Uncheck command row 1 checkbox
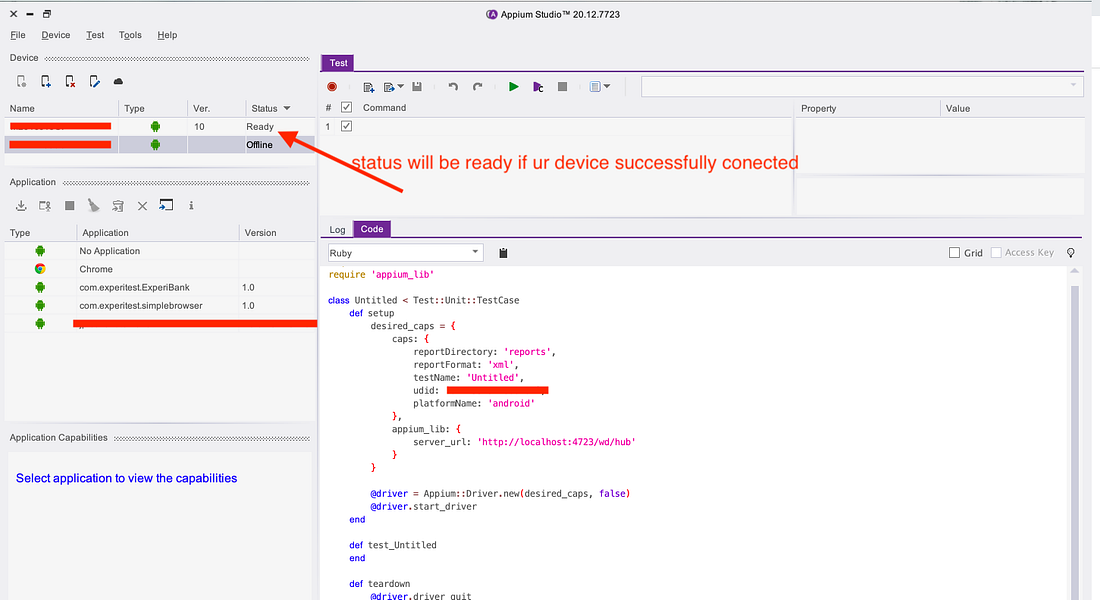 click(345, 126)
